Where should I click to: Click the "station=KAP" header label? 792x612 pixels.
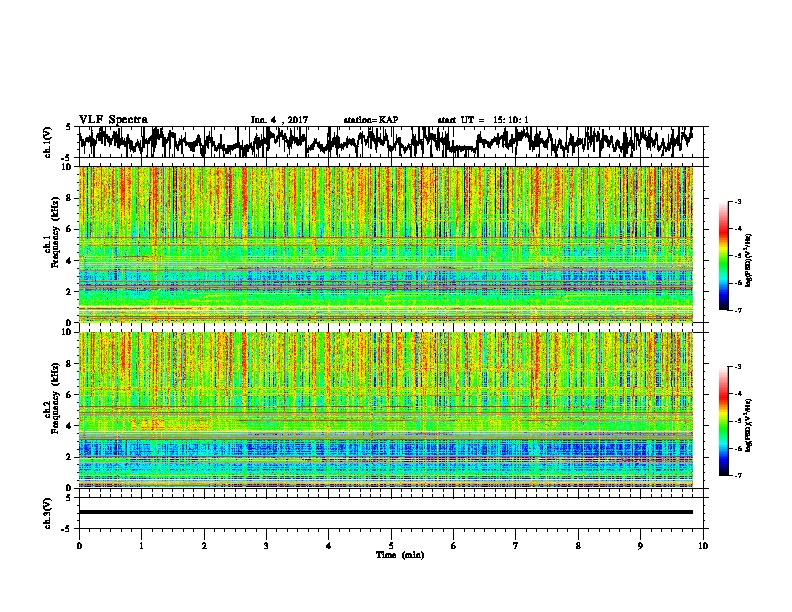(371, 120)
